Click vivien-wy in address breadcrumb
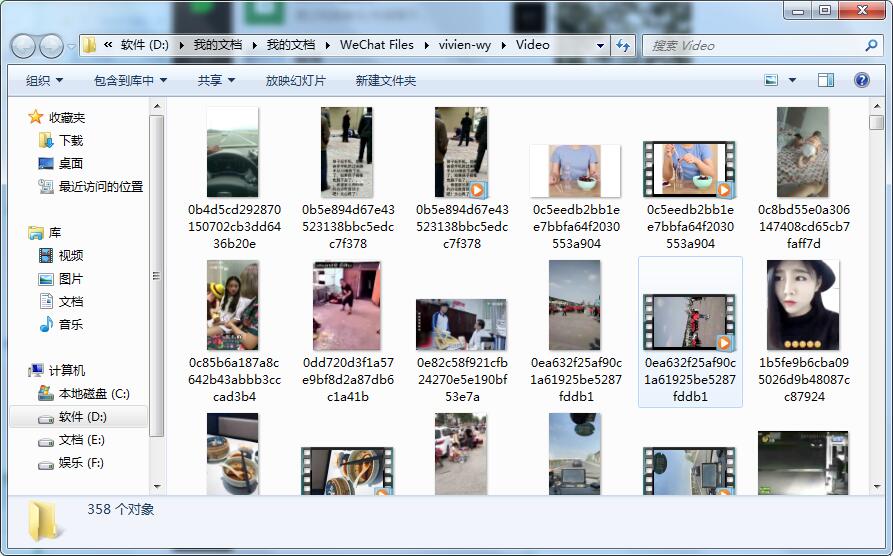 point(464,45)
